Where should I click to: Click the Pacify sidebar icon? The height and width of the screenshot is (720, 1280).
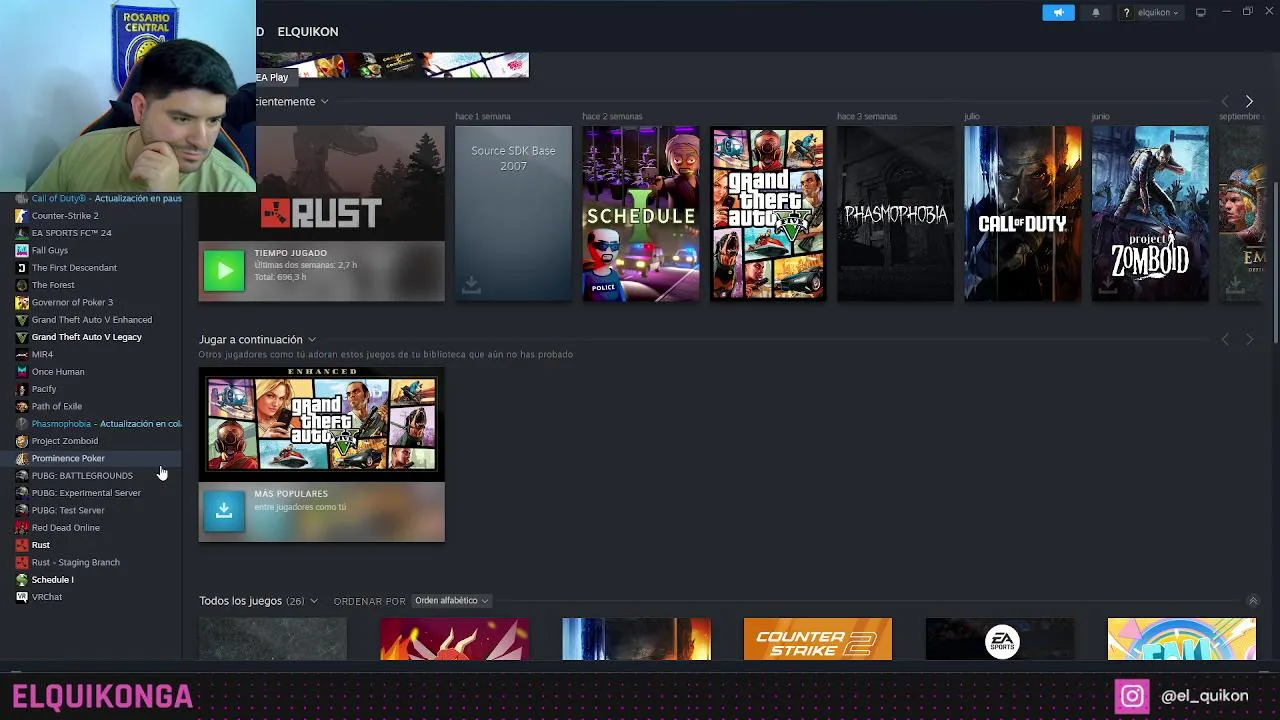tap(22, 389)
